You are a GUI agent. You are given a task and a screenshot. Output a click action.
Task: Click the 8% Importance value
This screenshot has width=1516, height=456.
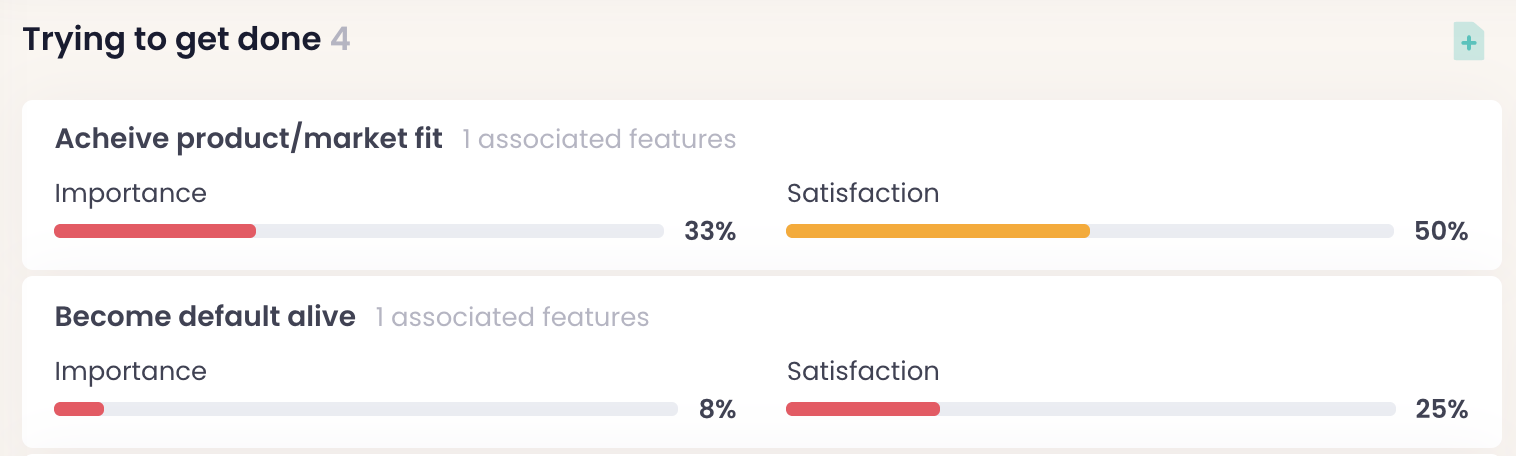(x=717, y=409)
